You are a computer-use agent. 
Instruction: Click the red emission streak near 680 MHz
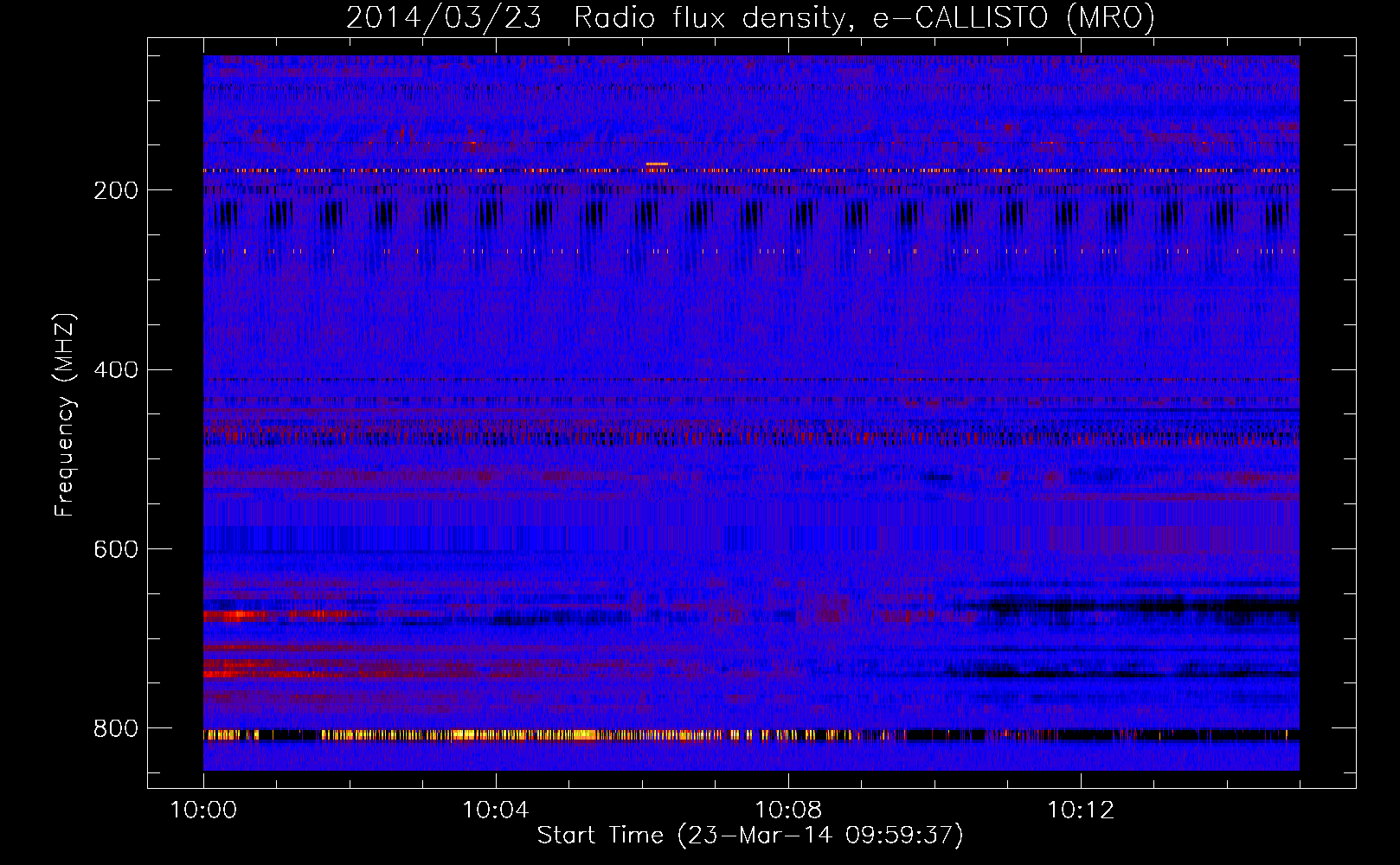(277, 616)
